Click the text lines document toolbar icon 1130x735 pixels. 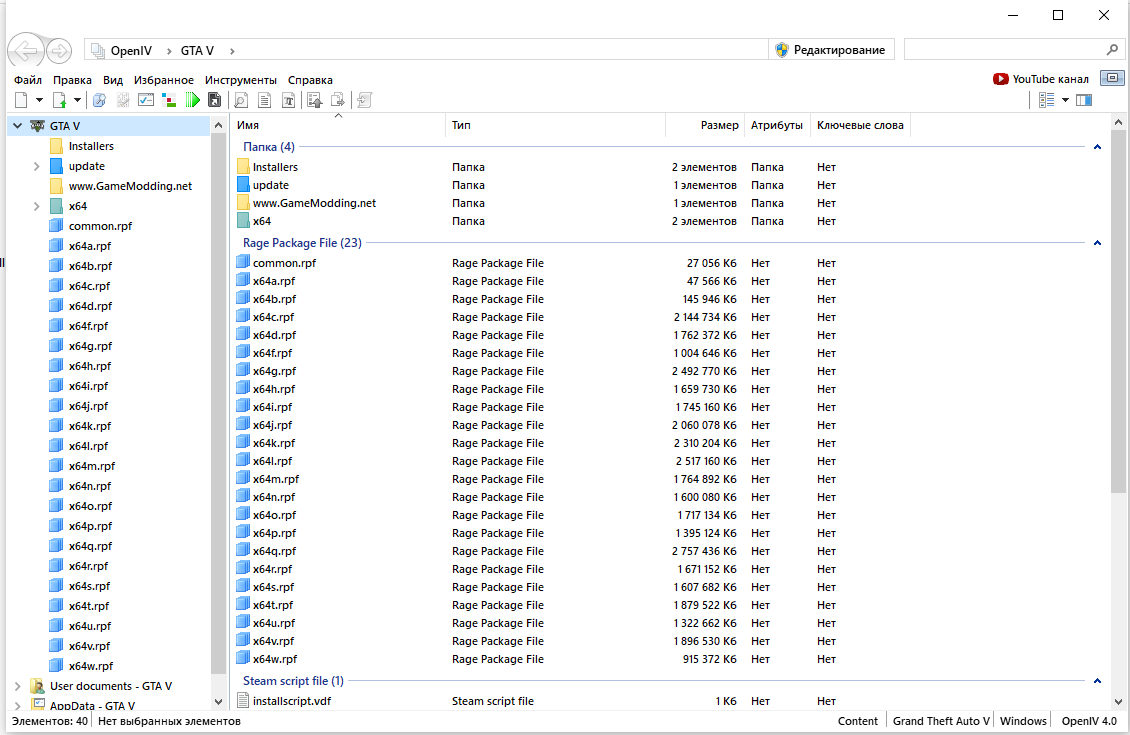pyautogui.click(x=264, y=100)
